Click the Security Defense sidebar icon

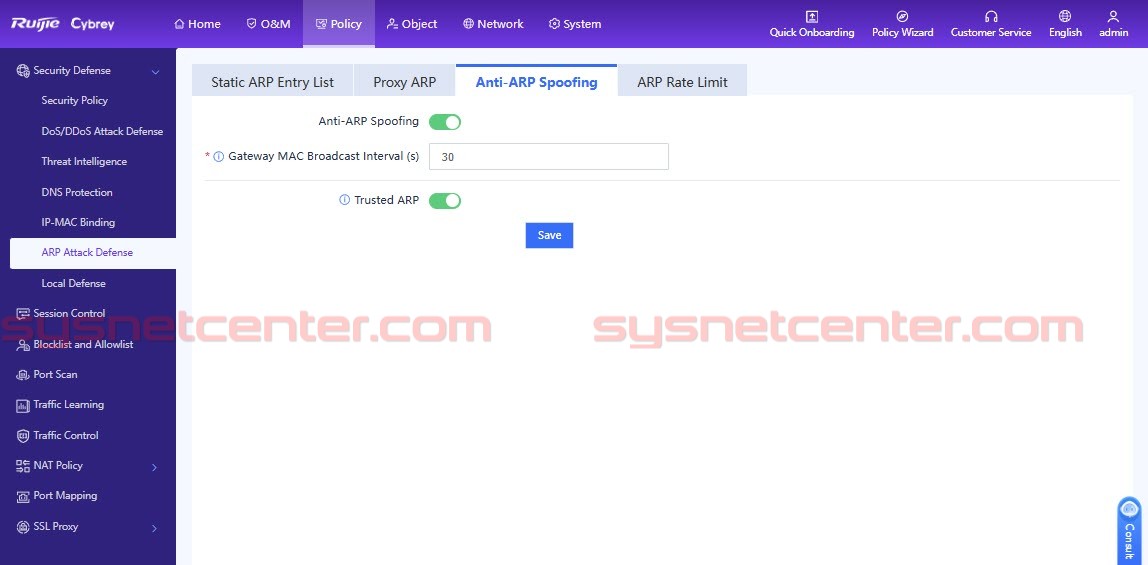pyautogui.click(x=23, y=71)
